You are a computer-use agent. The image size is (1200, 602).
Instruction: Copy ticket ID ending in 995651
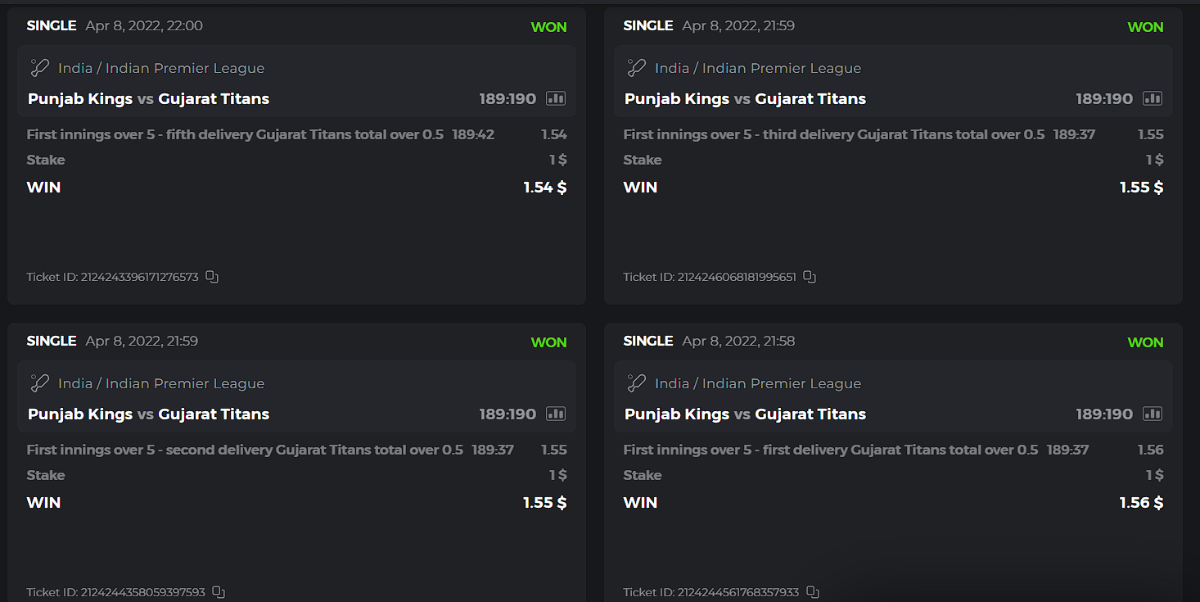click(810, 277)
